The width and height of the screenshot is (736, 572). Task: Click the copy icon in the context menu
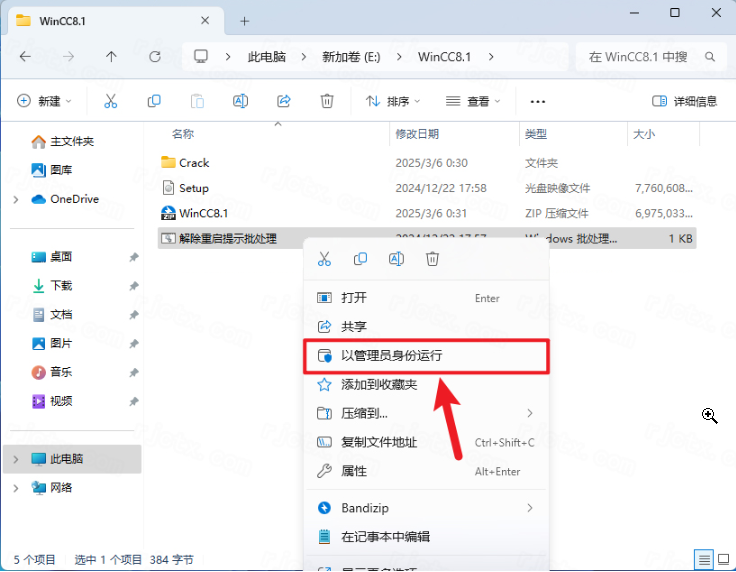tap(360, 259)
